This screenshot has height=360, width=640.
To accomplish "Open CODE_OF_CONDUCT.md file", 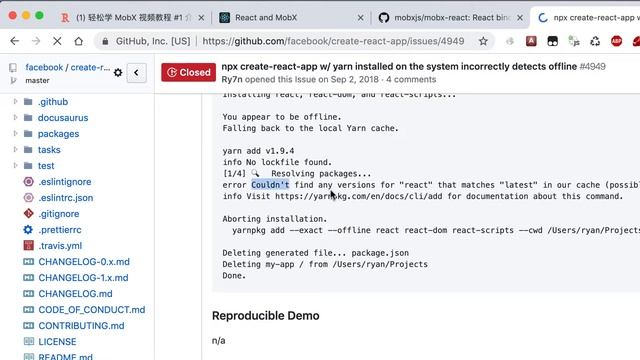I will point(91,310).
